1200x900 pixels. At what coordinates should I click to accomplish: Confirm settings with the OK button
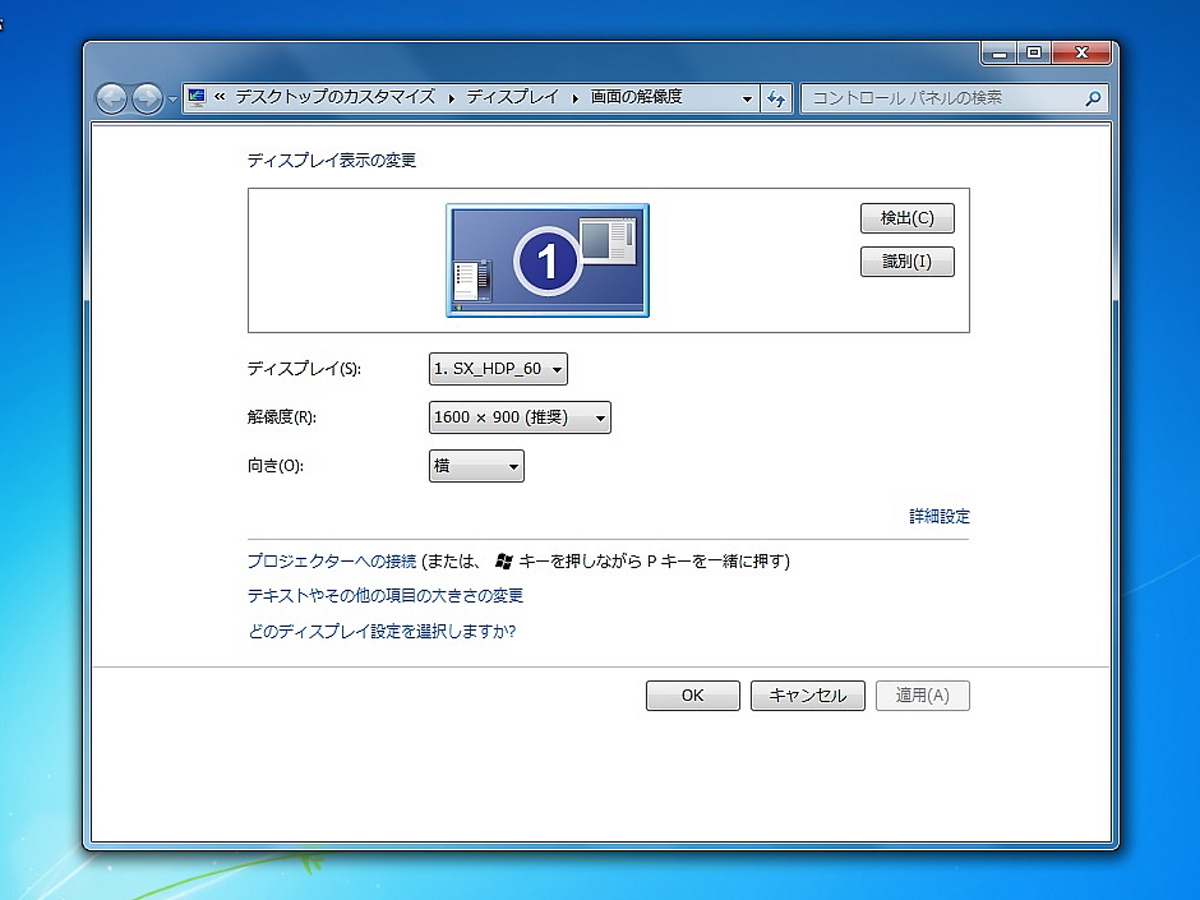point(692,696)
